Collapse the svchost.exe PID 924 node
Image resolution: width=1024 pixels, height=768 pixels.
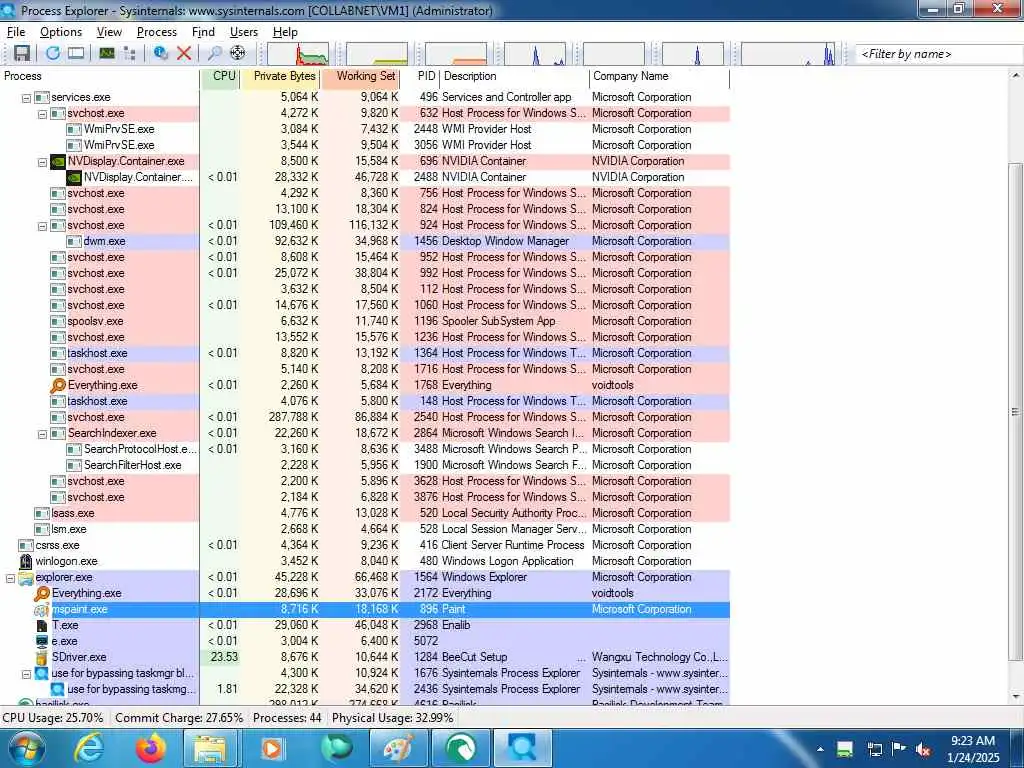[x=42, y=226]
